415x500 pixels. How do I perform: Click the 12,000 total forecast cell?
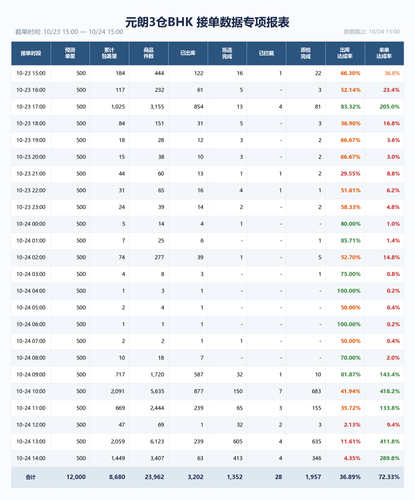(x=76, y=477)
